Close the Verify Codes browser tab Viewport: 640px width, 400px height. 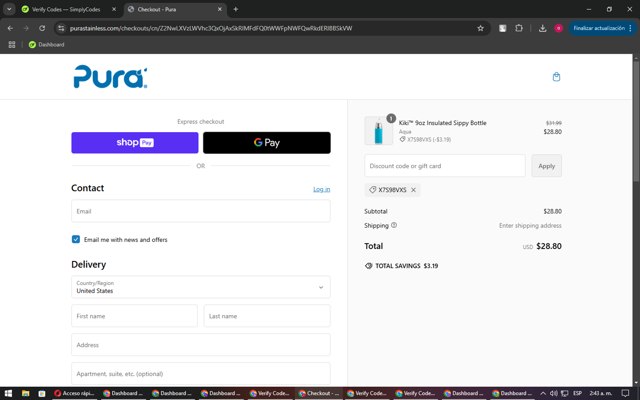tap(114, 9)
